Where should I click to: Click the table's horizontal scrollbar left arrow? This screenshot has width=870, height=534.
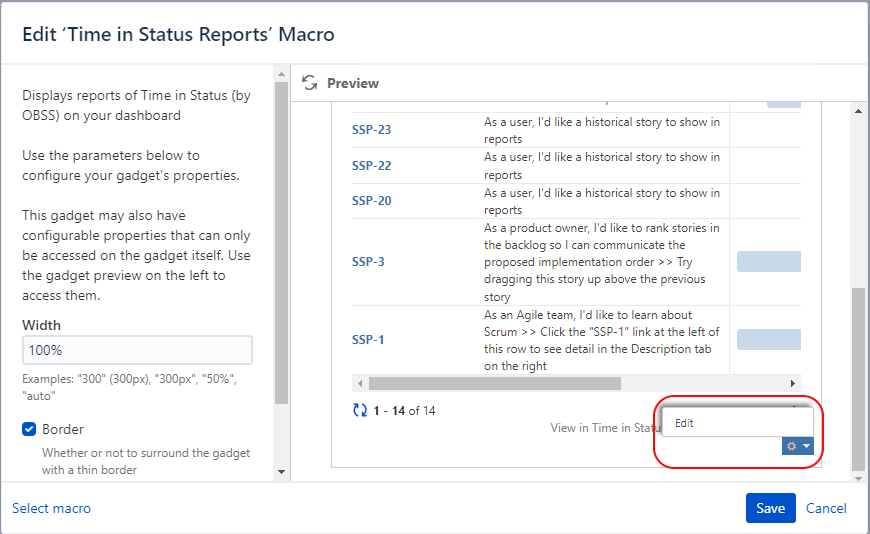tap(359, 383)
